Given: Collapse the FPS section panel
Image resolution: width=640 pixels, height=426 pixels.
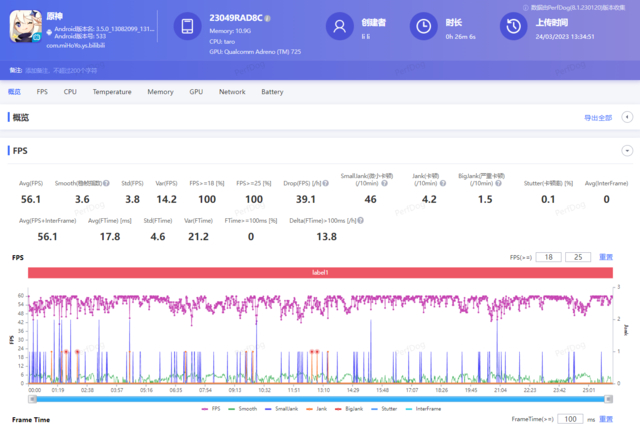Looking at the screenshot, I should tap(627, 150).
